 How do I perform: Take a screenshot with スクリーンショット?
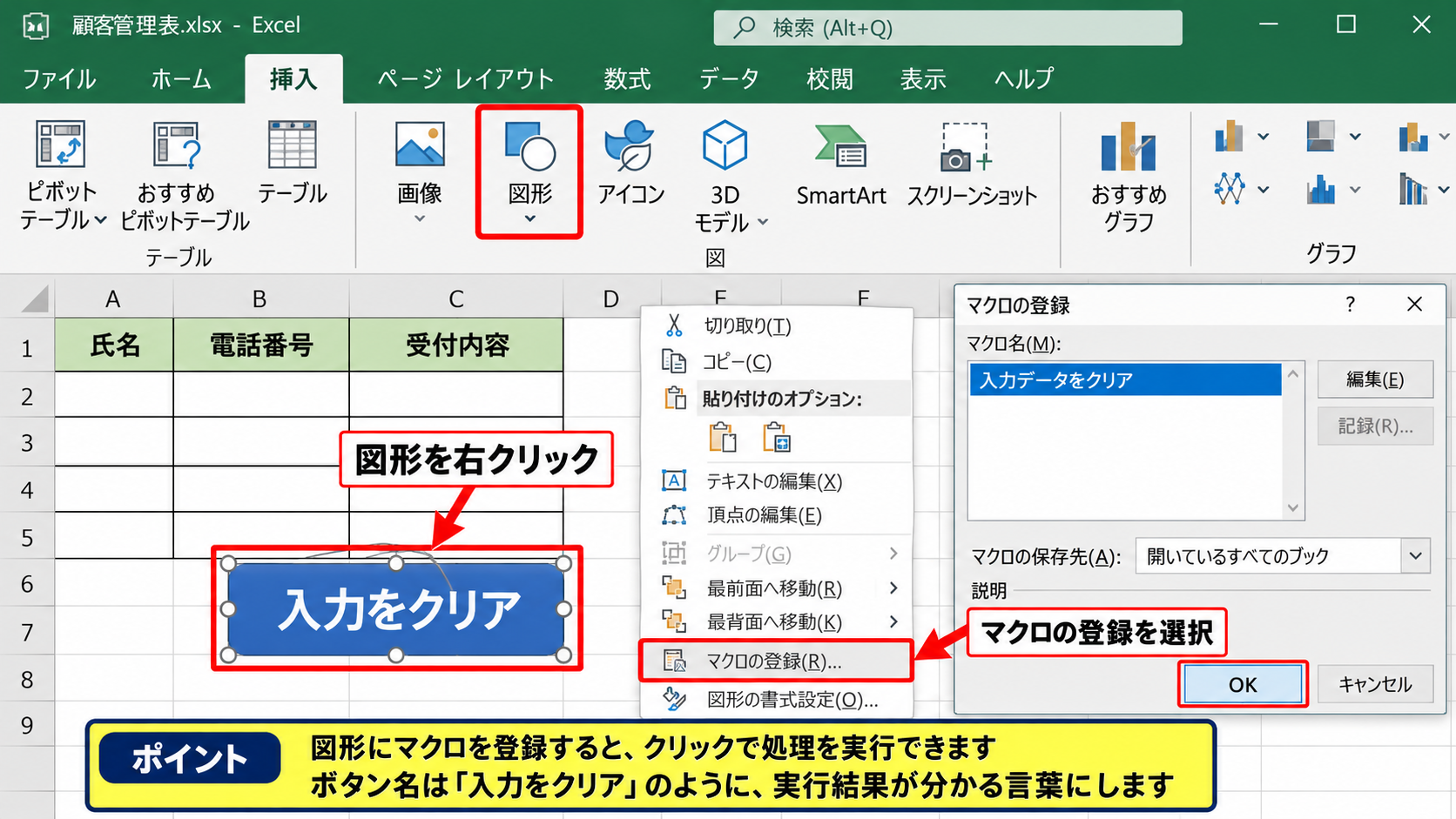coord(972,164)
